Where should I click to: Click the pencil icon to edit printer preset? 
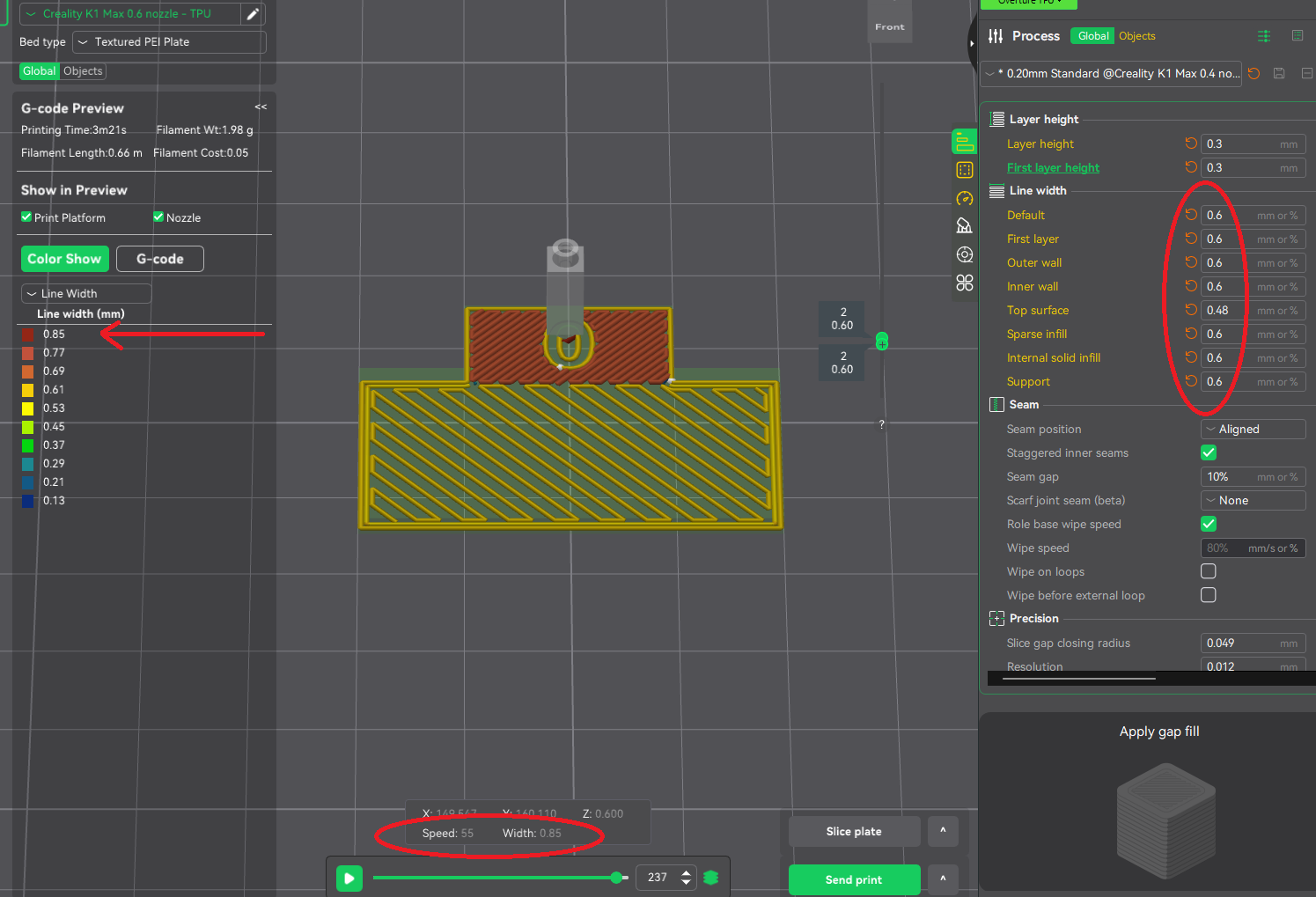253,14
